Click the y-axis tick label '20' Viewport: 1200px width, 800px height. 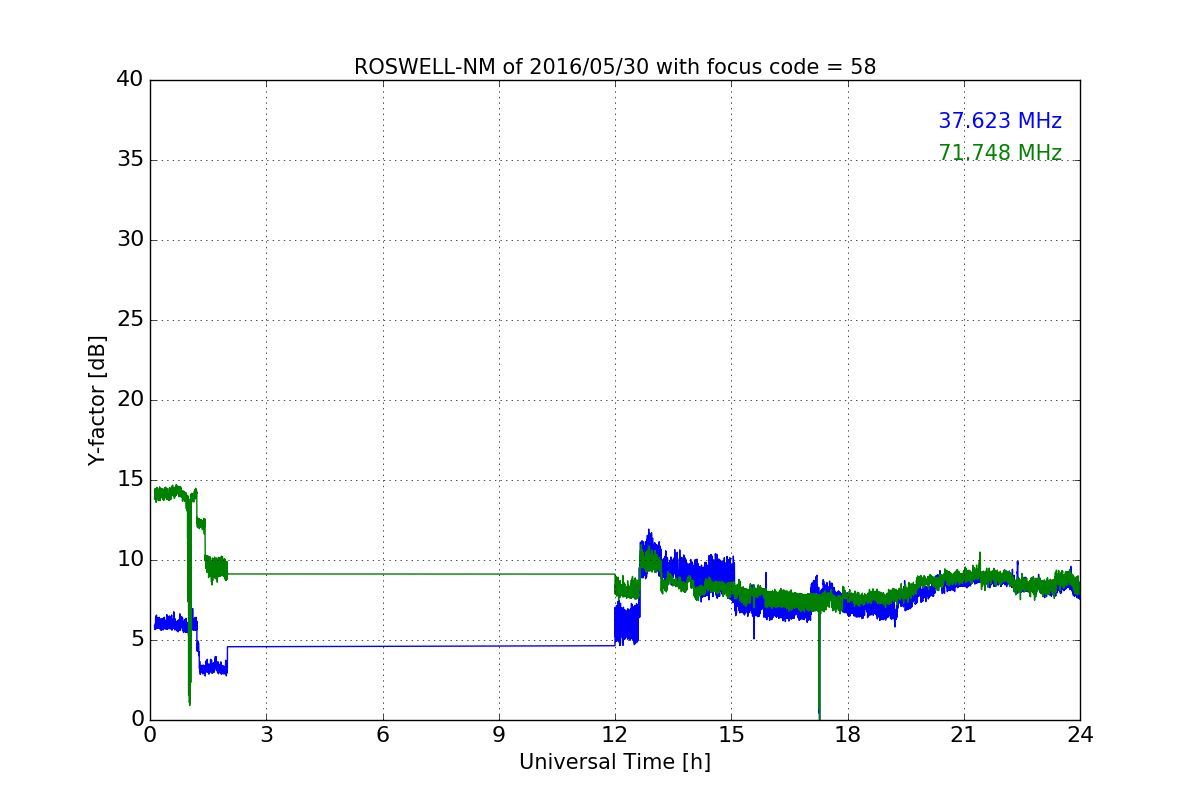pos(130,400)
